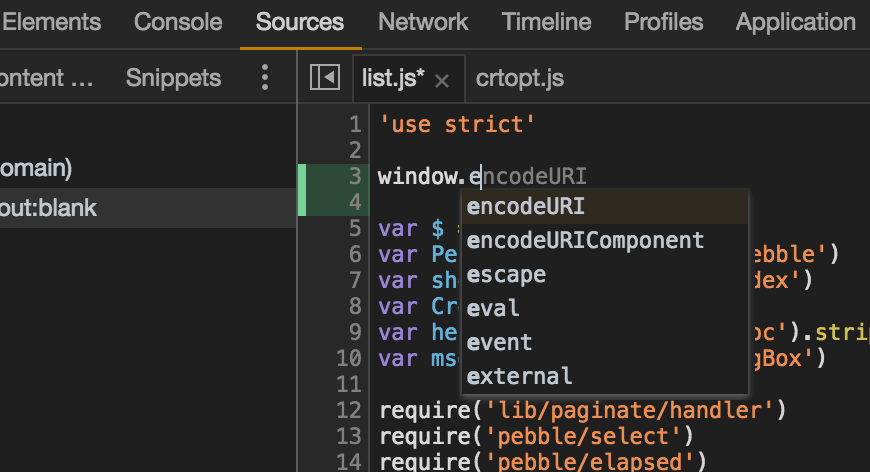The width and height of the screenshot is (870, 472).
Task: Show the Snippets navigator tab
Action: point(173,78)
